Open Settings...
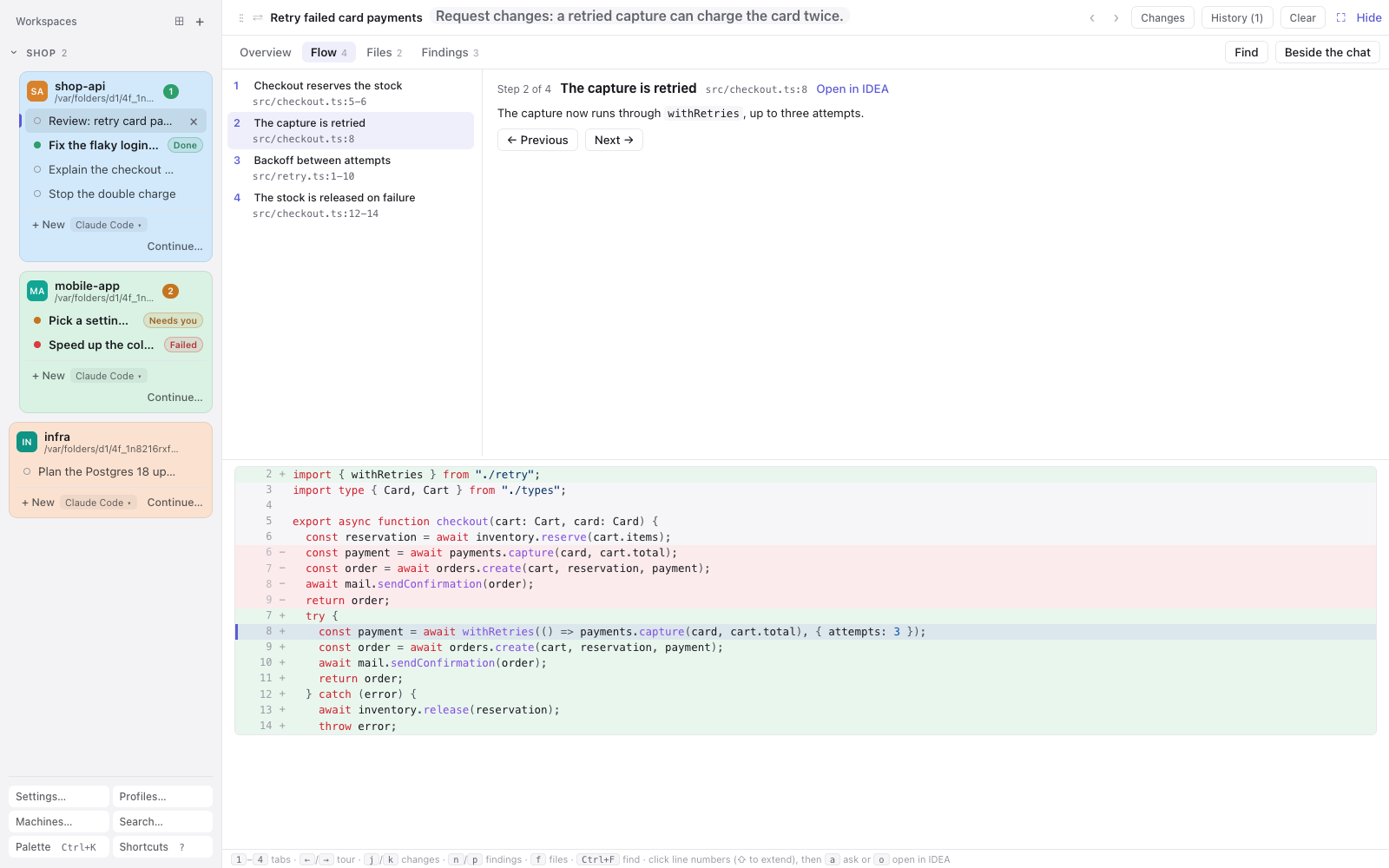Screen dimensions: 1389x868 (59, 796)
